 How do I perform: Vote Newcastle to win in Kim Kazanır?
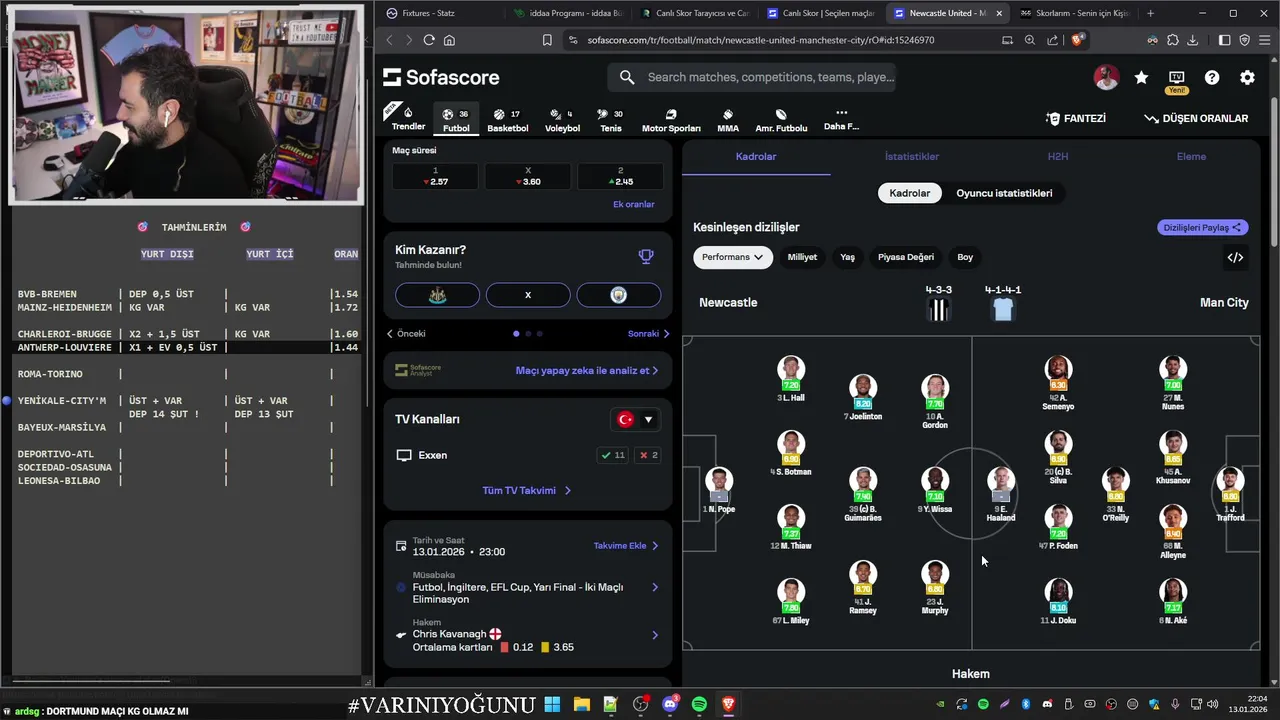click(x=437, y=295)
